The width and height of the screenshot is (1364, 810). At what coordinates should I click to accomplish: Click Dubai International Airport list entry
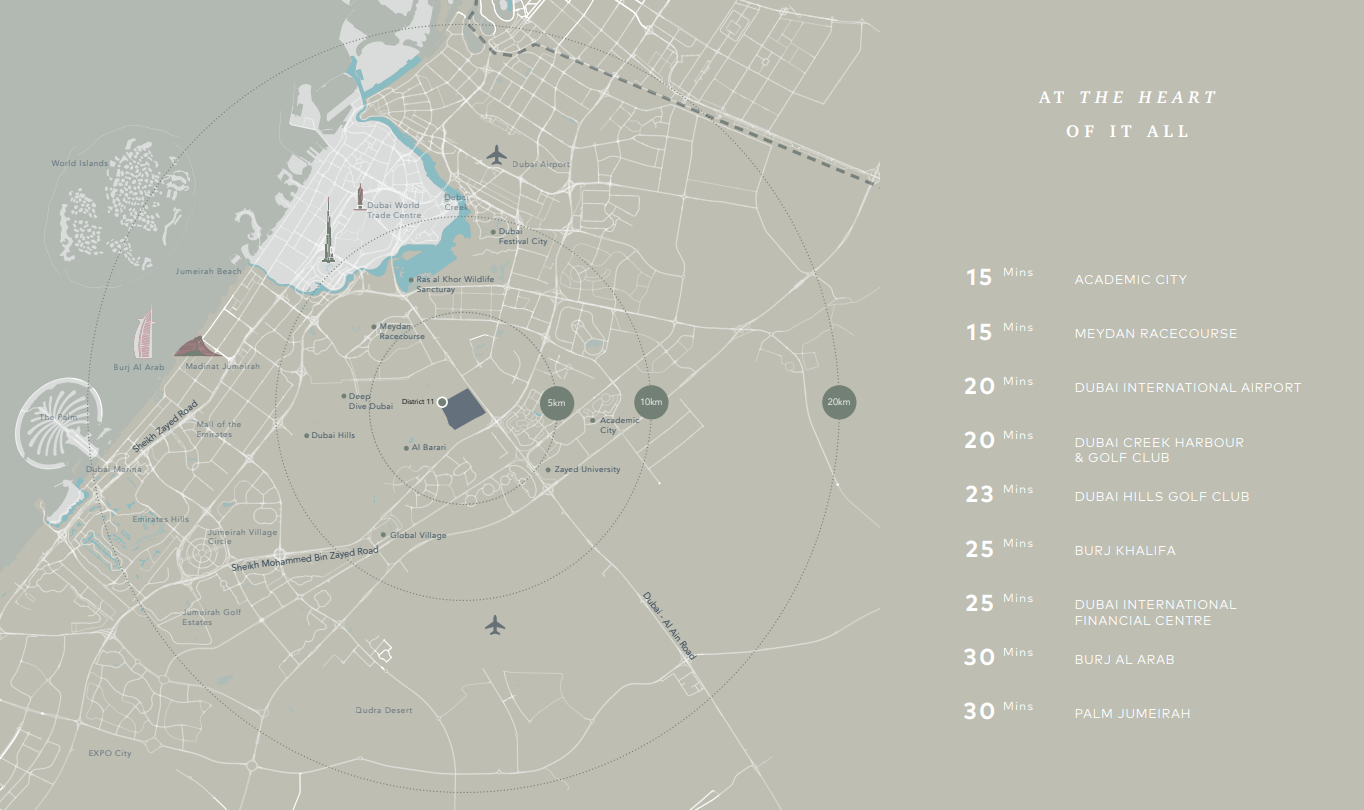[x=1187, y=388]
